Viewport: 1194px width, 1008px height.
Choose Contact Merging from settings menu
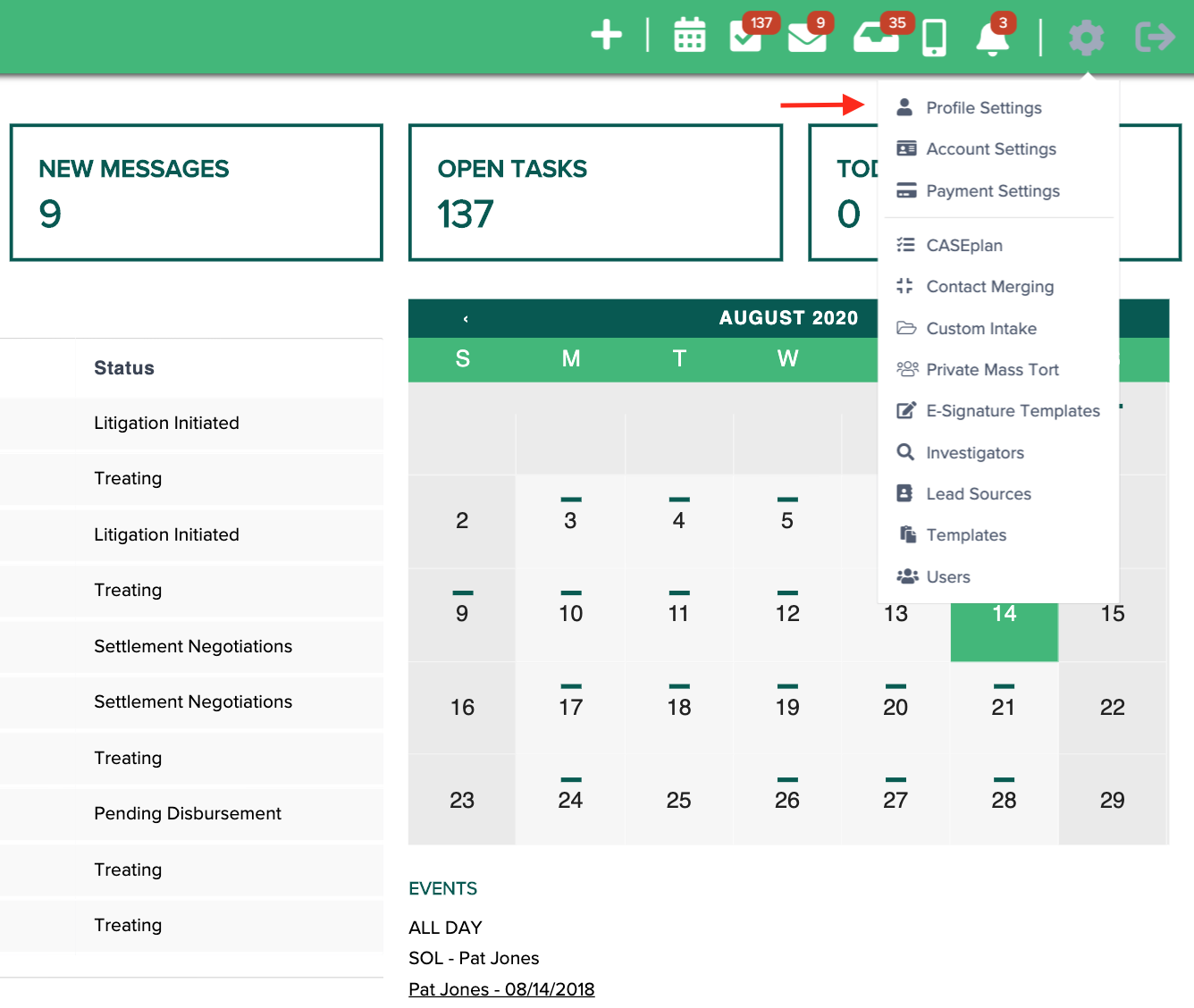(990, 286)
